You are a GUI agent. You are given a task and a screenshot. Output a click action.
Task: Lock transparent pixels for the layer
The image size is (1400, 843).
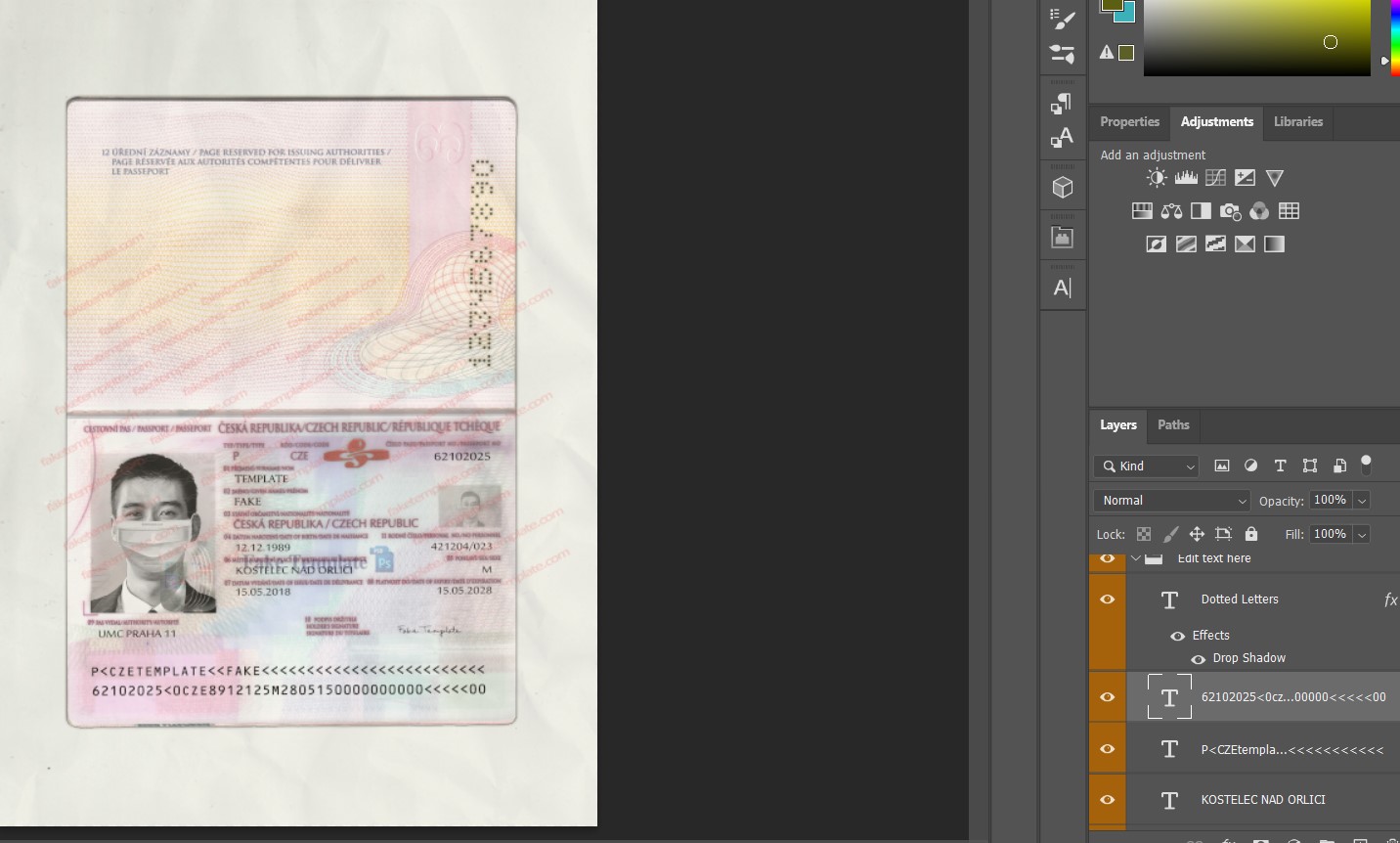[x=1143, y=534]
